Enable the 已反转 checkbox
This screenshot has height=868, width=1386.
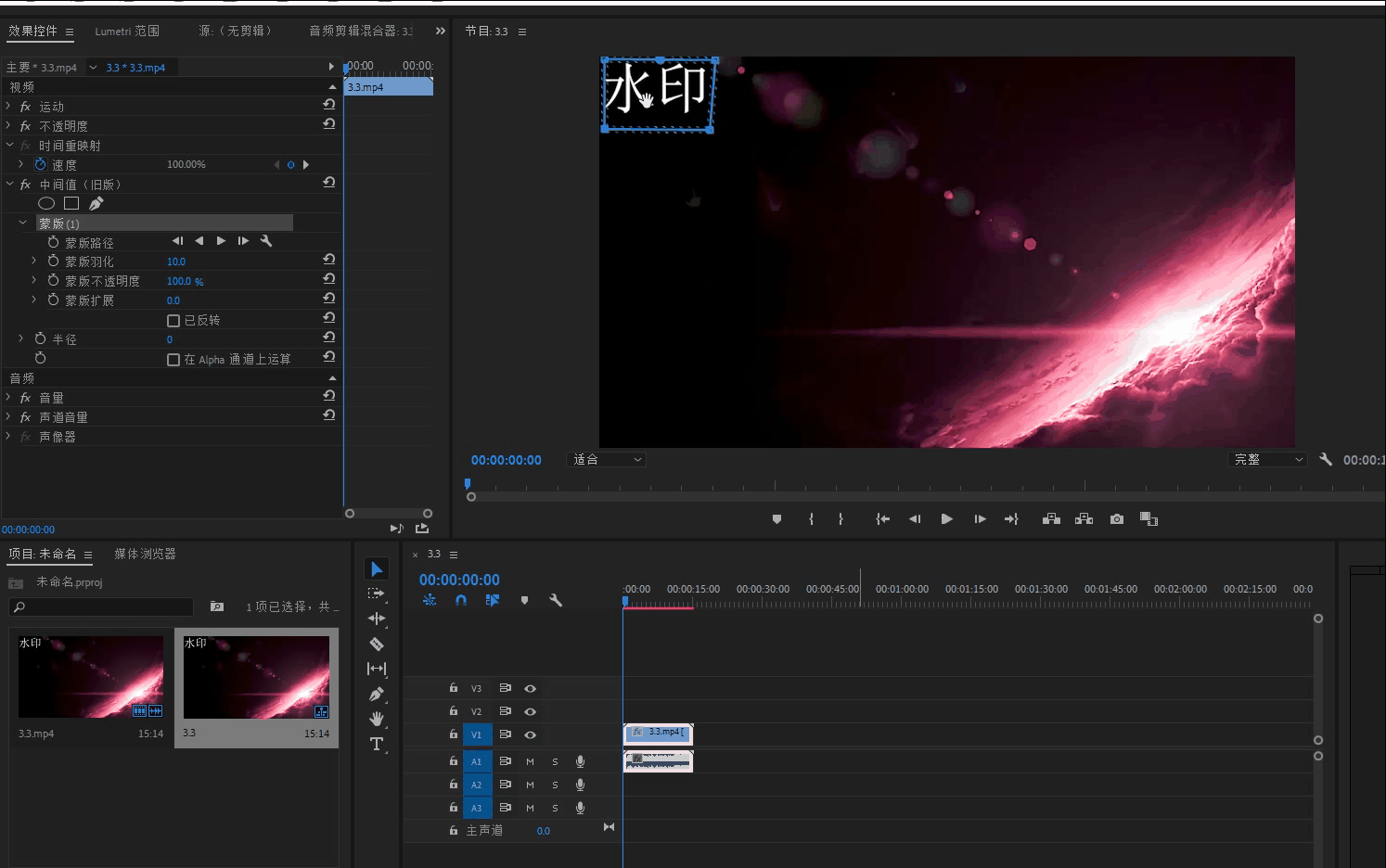173,321
